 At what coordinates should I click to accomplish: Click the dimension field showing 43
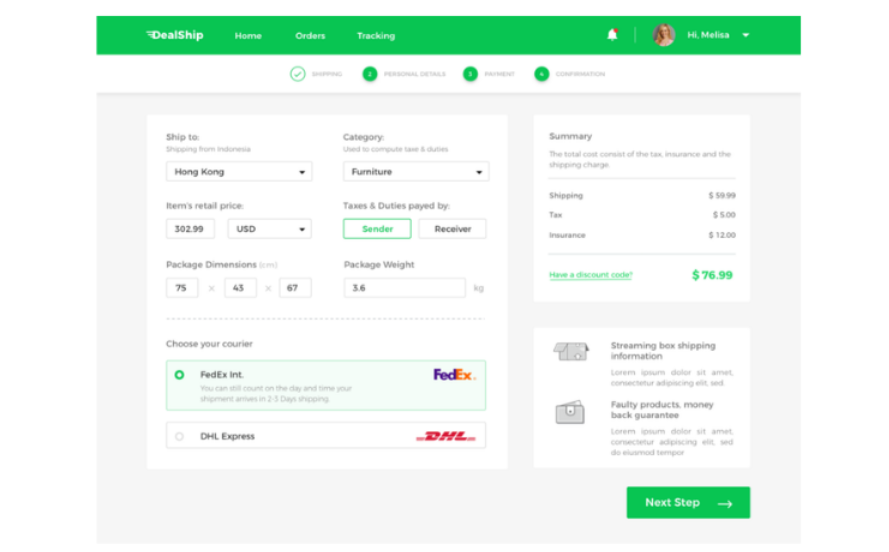click(x=240, y=288)
